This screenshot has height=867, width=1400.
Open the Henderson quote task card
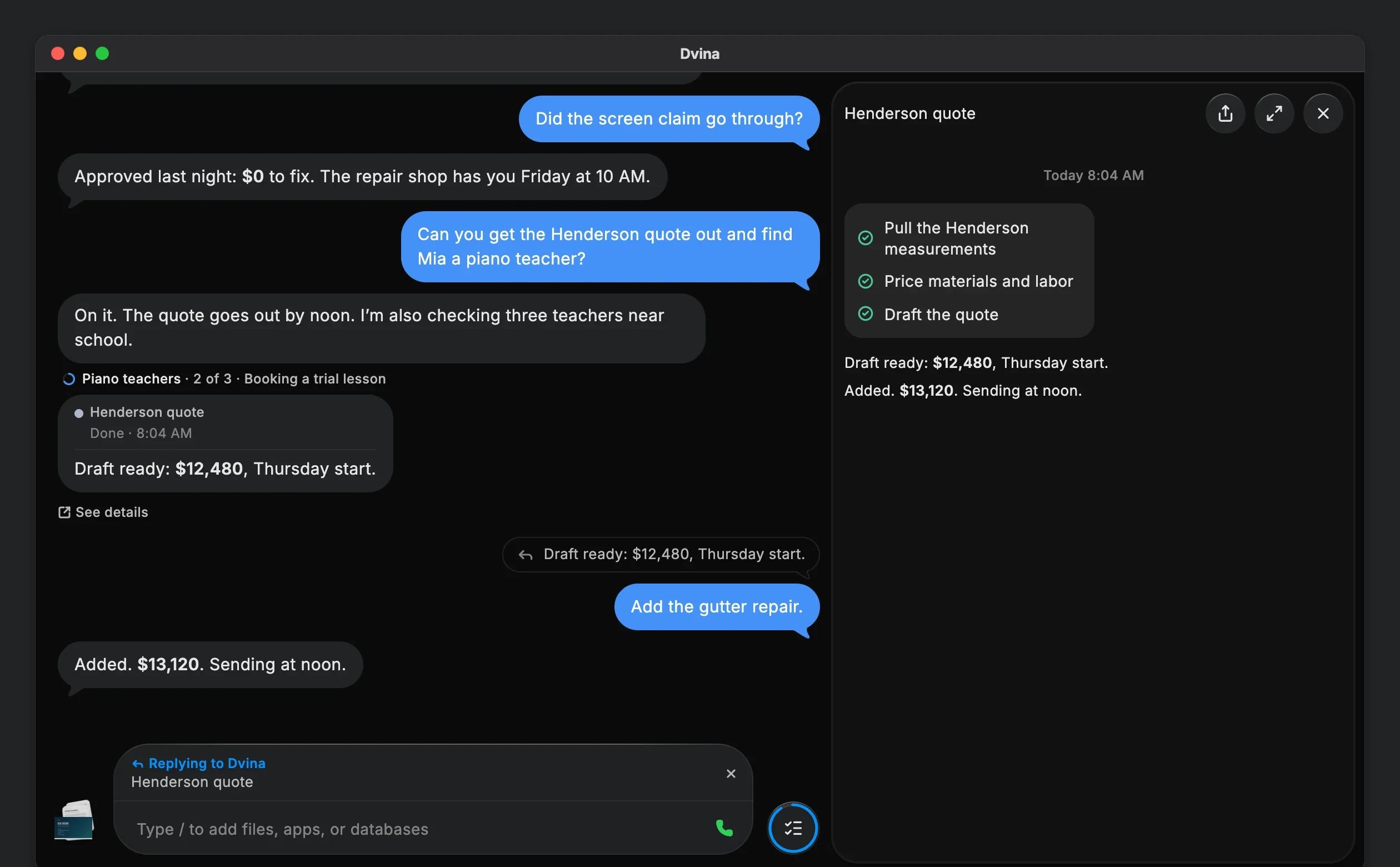225,444
